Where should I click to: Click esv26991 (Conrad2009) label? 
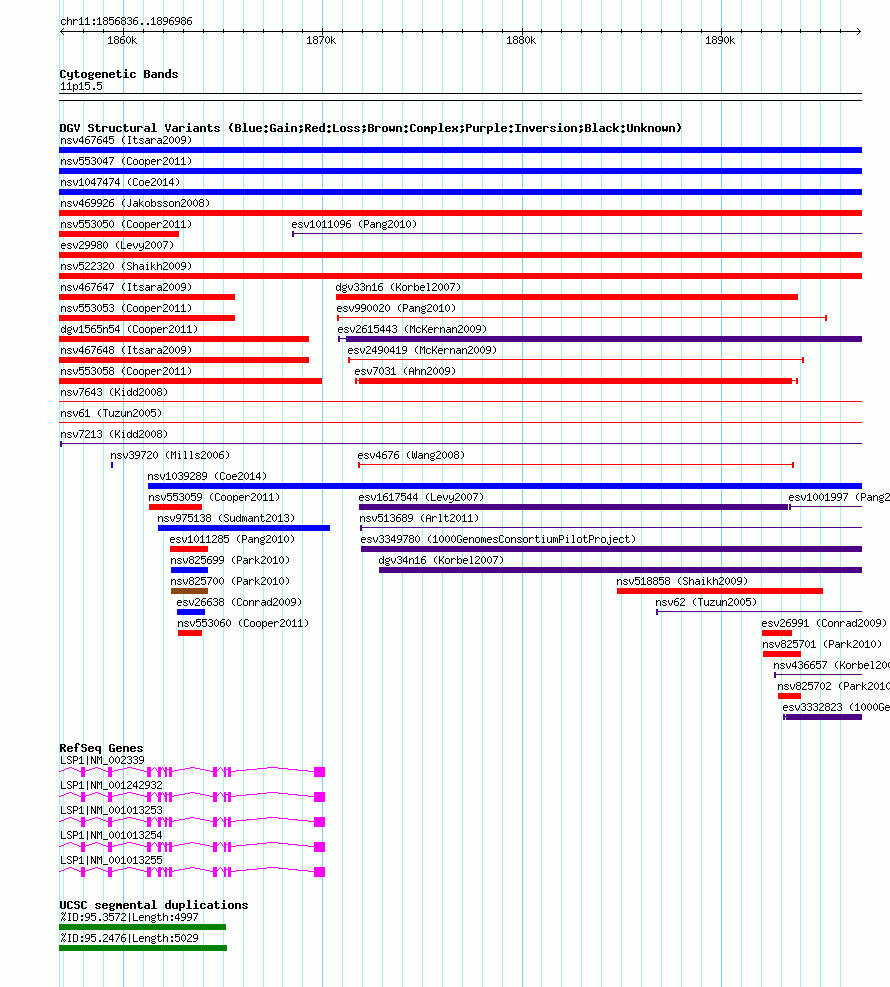823,623
